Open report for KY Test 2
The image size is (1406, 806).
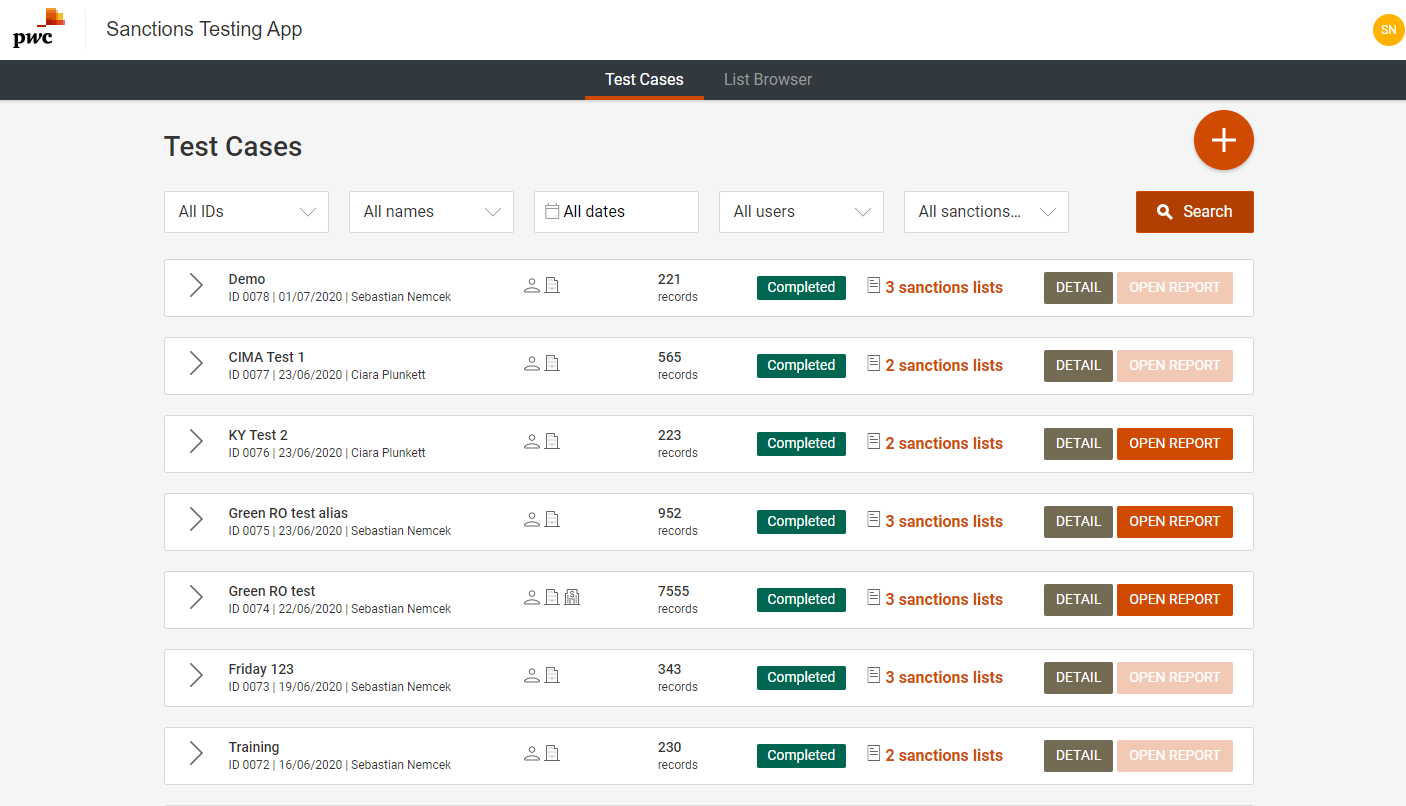(1174, 443)
